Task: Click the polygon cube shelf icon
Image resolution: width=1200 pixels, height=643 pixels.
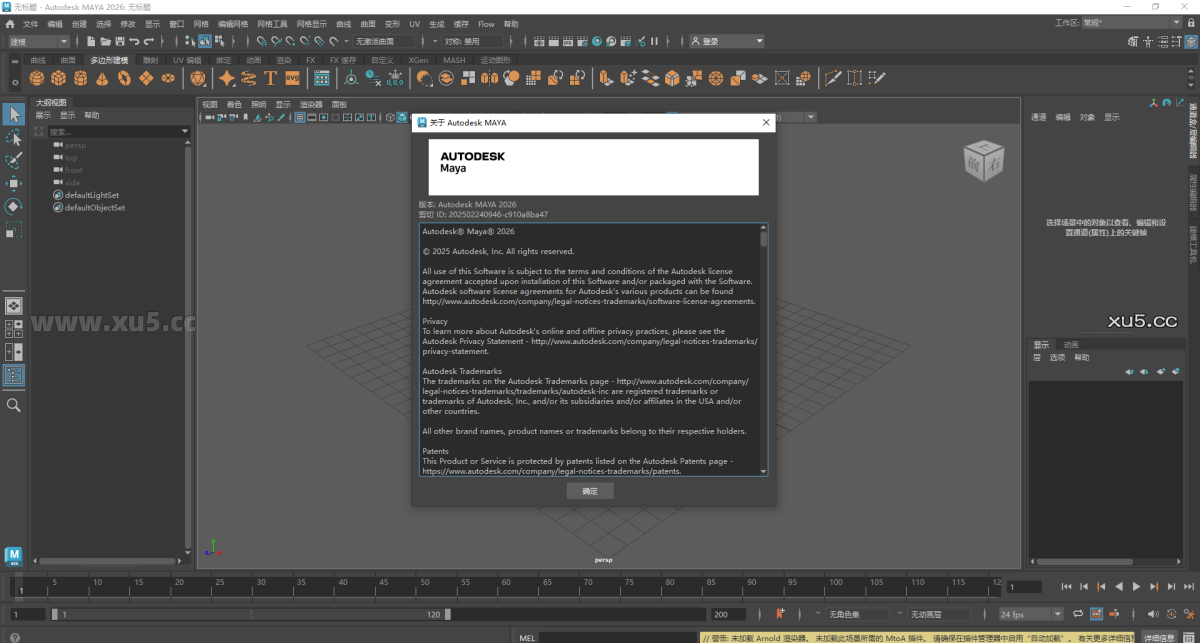Action: point(59,78)
